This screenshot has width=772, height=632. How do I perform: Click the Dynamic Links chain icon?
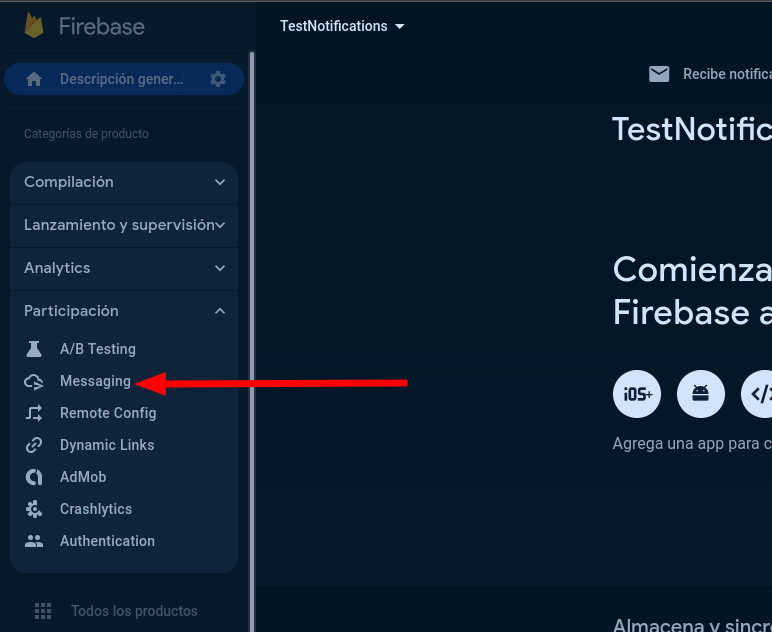click(34, 445)
